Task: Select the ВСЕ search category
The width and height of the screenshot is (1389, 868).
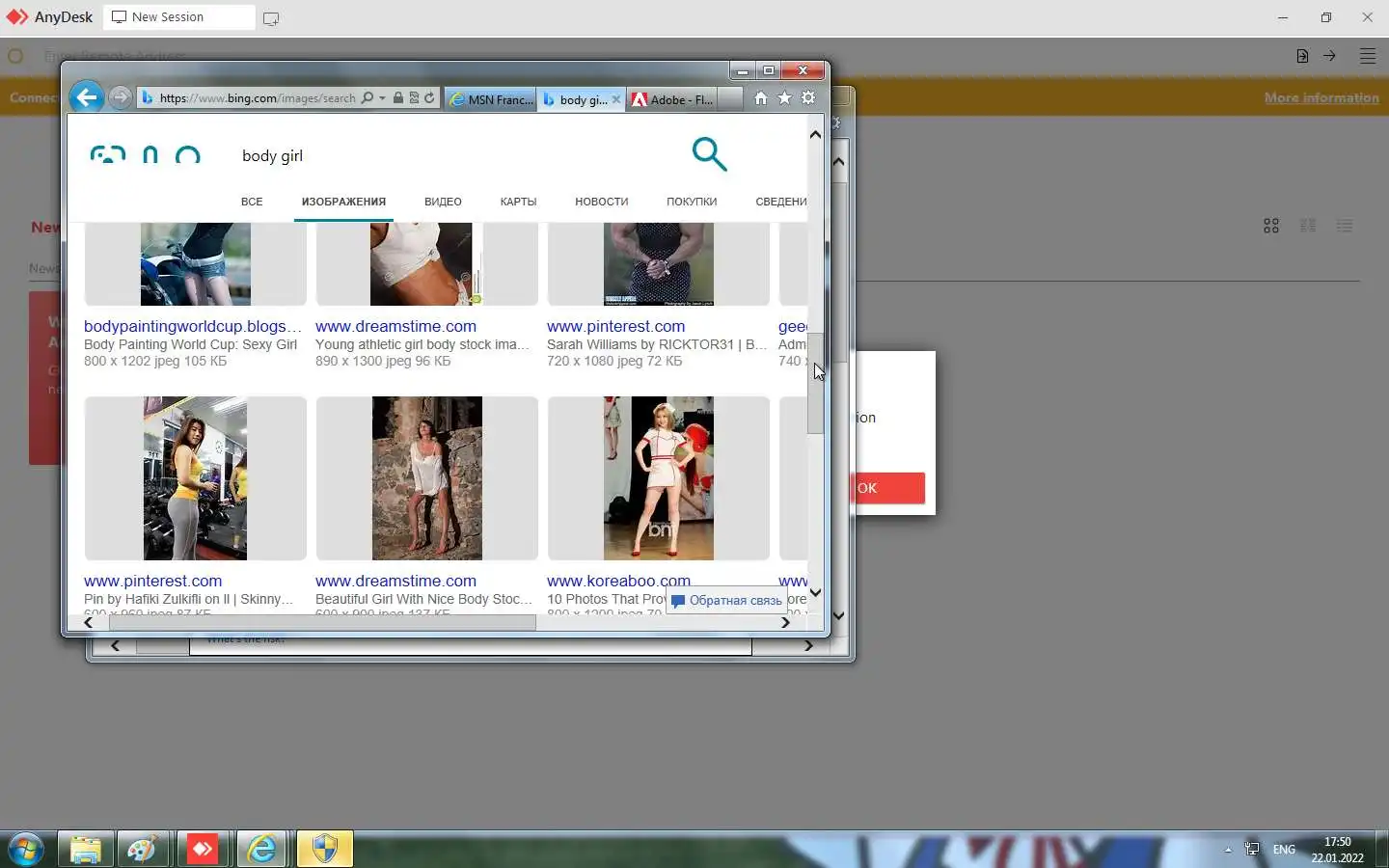Action: click(252, 202)
